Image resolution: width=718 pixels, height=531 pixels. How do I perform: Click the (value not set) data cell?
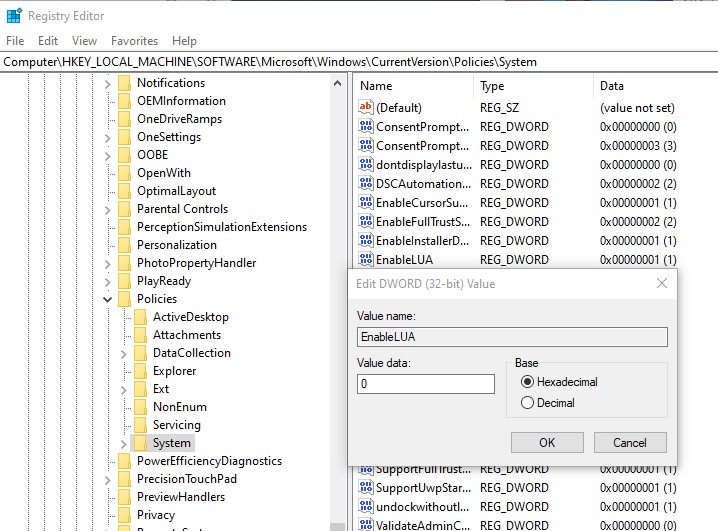click(x=637, y=108)
